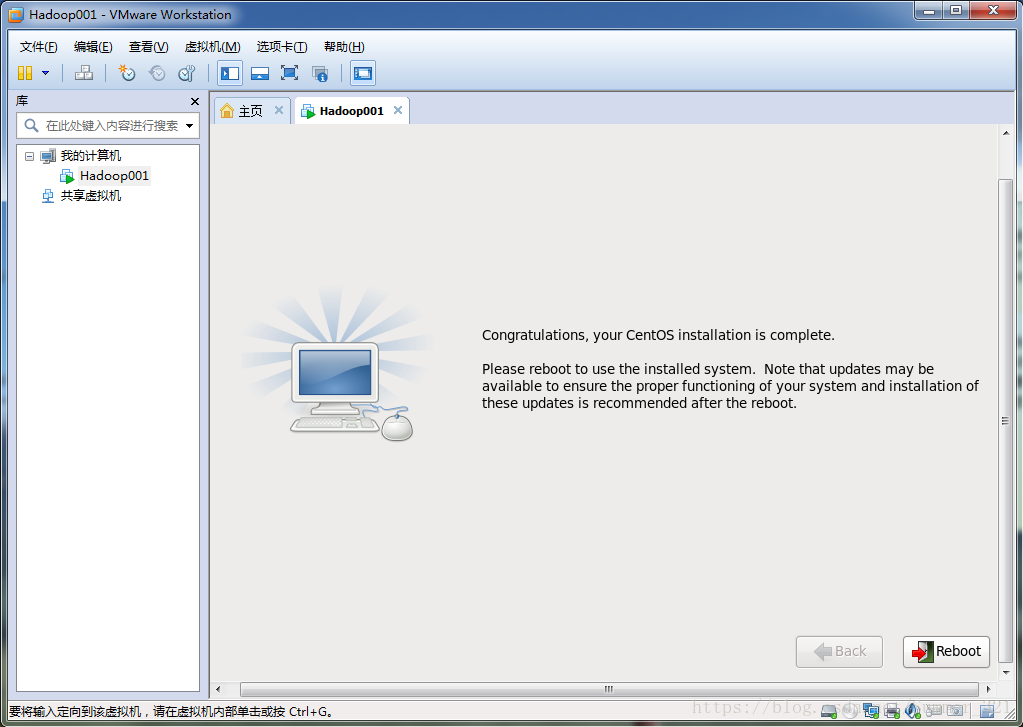Open the 文件(F) menu

pyautogui.click(x=38, y=47)
